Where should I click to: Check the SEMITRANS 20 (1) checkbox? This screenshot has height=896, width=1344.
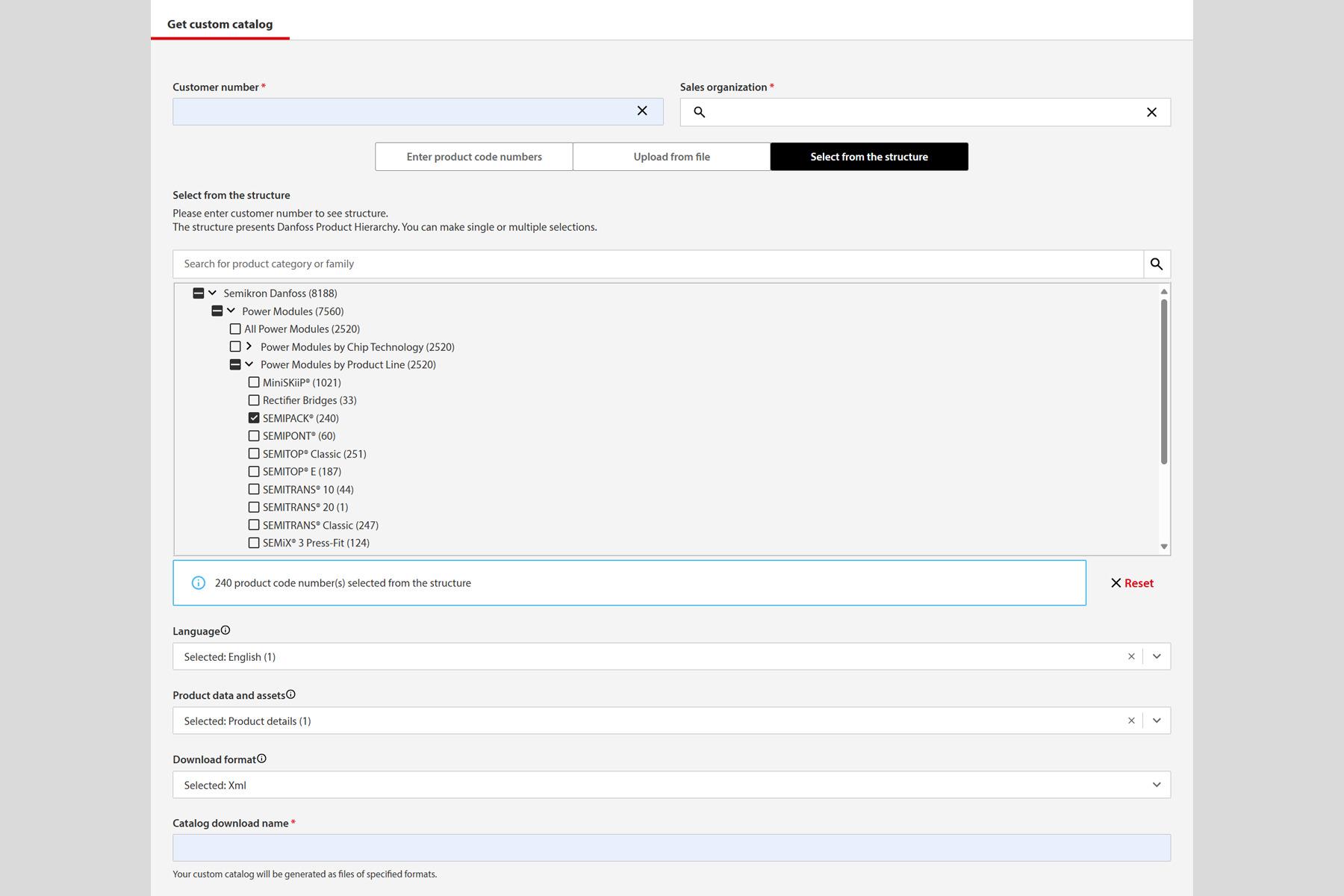pos(254,507)
